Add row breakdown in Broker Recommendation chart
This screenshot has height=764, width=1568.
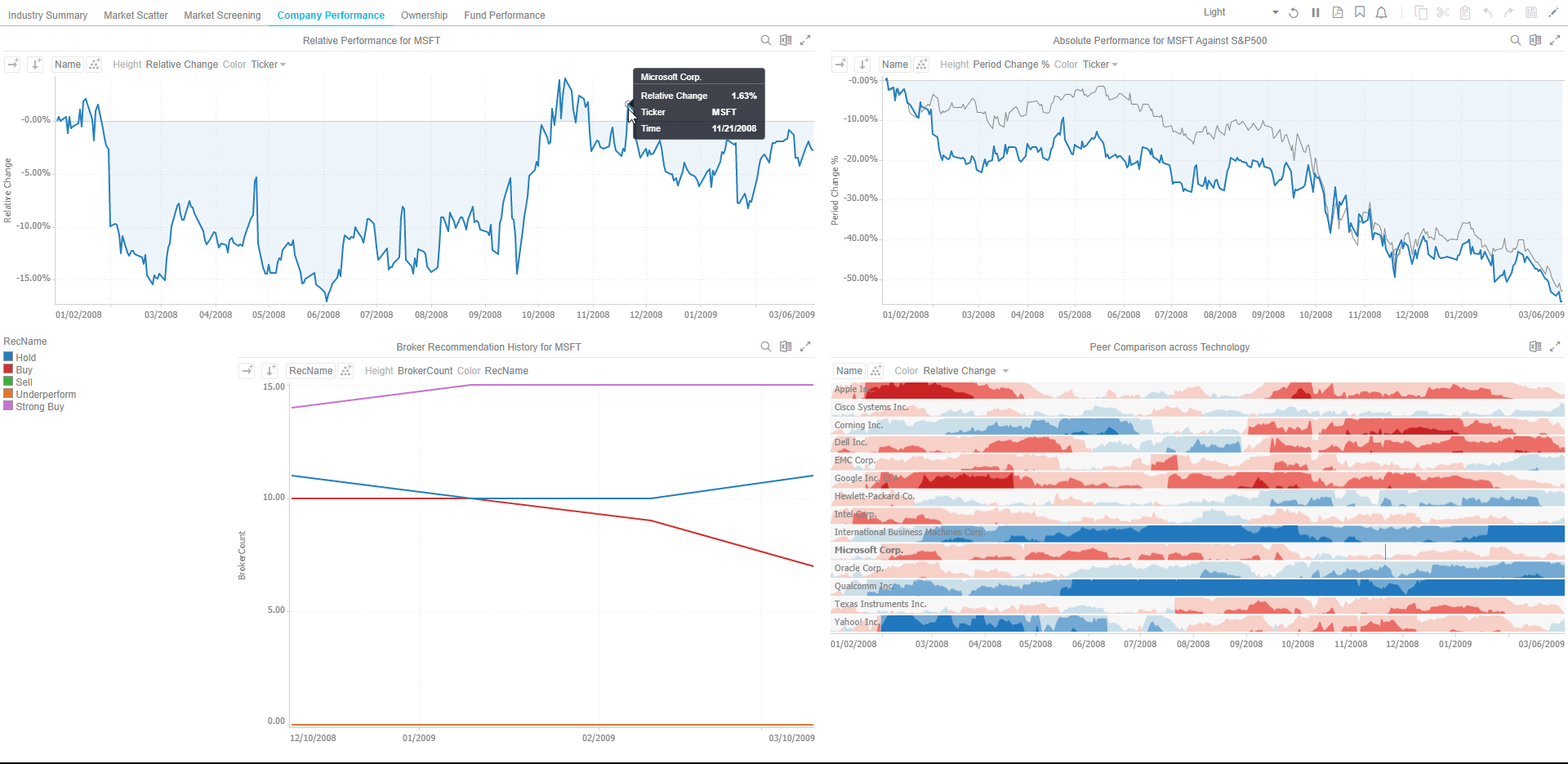click(269, 370)
